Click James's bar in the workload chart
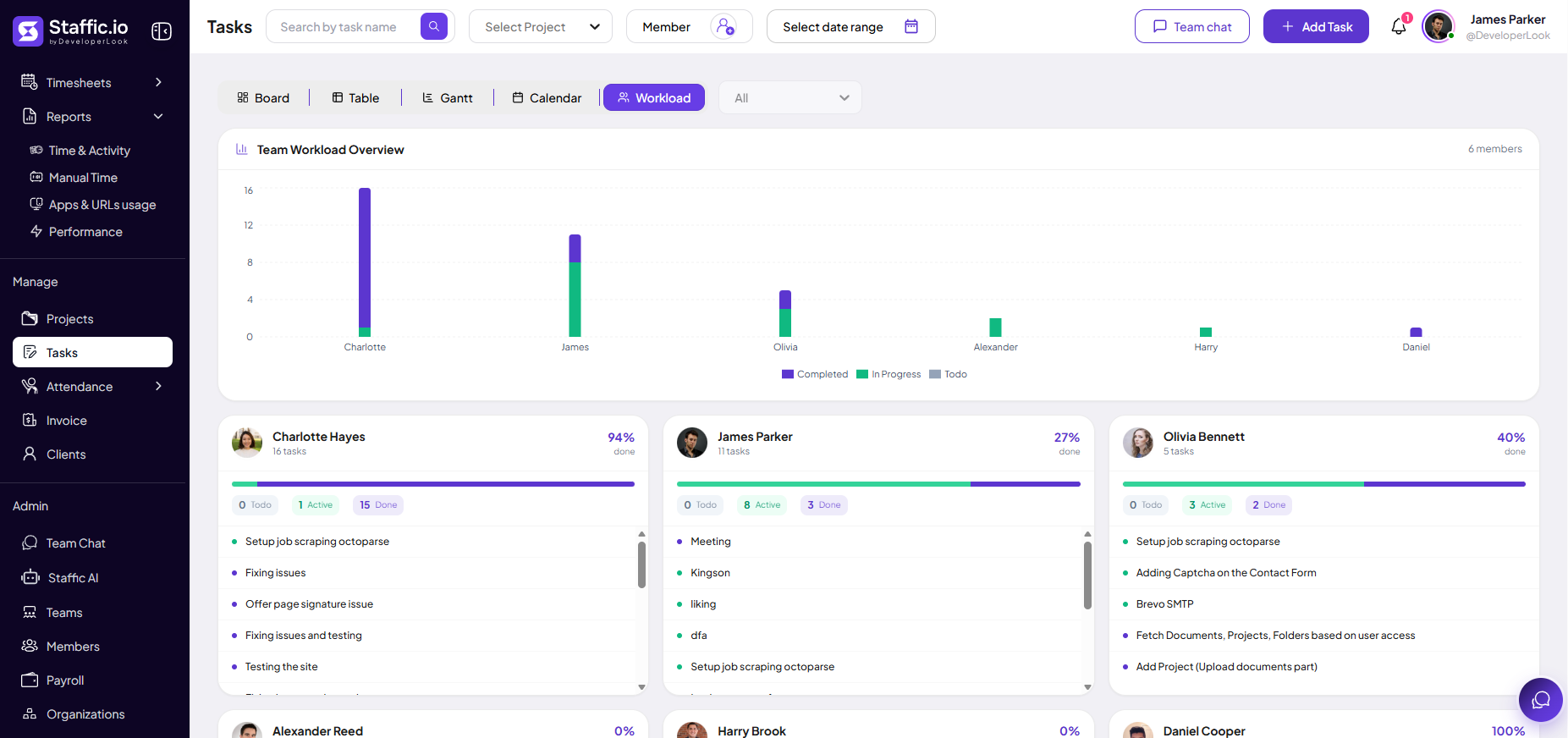 click(575, 285)
